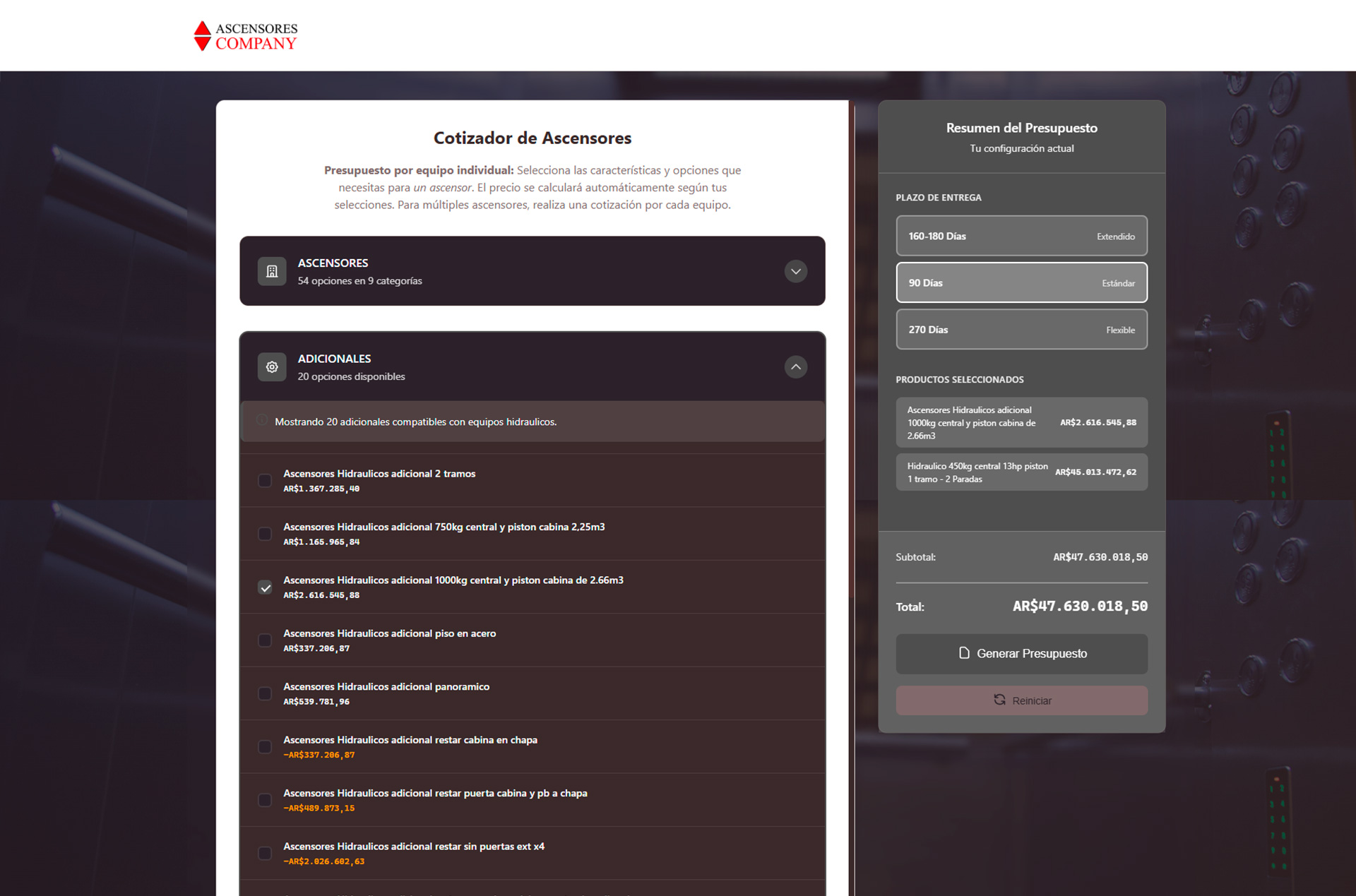Expand the Ascensores section chevron
Image resolution: width=1356 pixels, height=896 pixels.
click(795, 271)
